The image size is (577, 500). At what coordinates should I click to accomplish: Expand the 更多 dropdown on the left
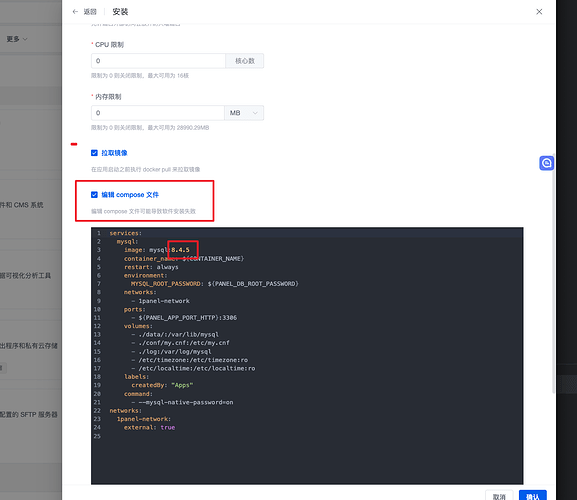coord(17,39)
